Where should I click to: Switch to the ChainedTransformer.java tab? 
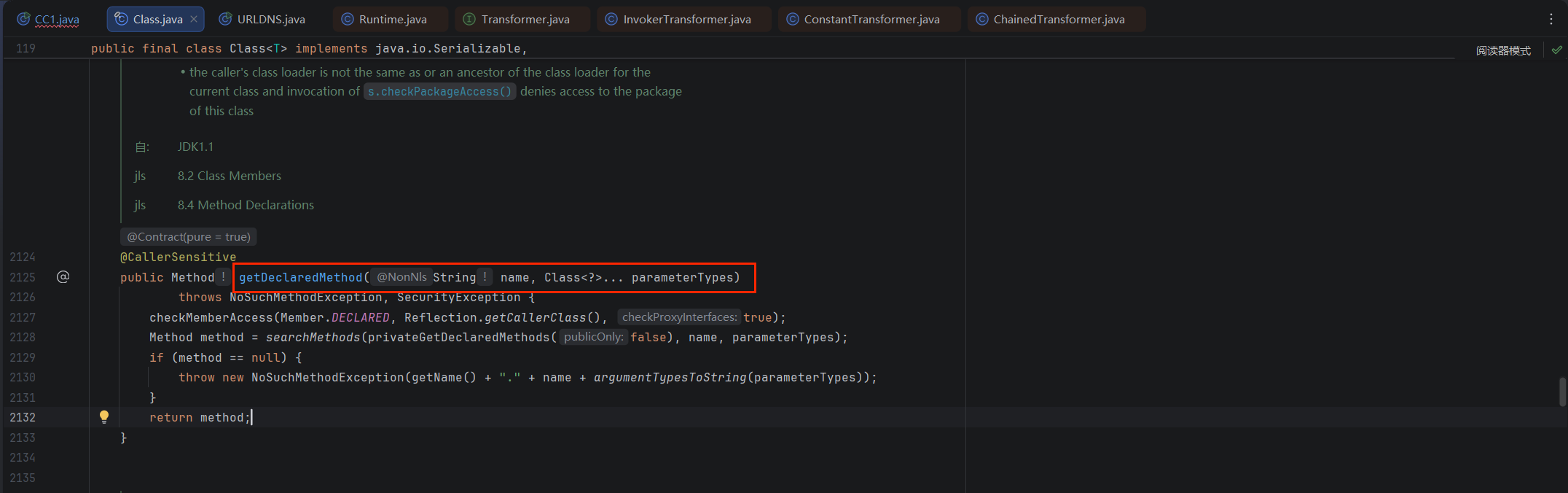(x=1057, y=19)
